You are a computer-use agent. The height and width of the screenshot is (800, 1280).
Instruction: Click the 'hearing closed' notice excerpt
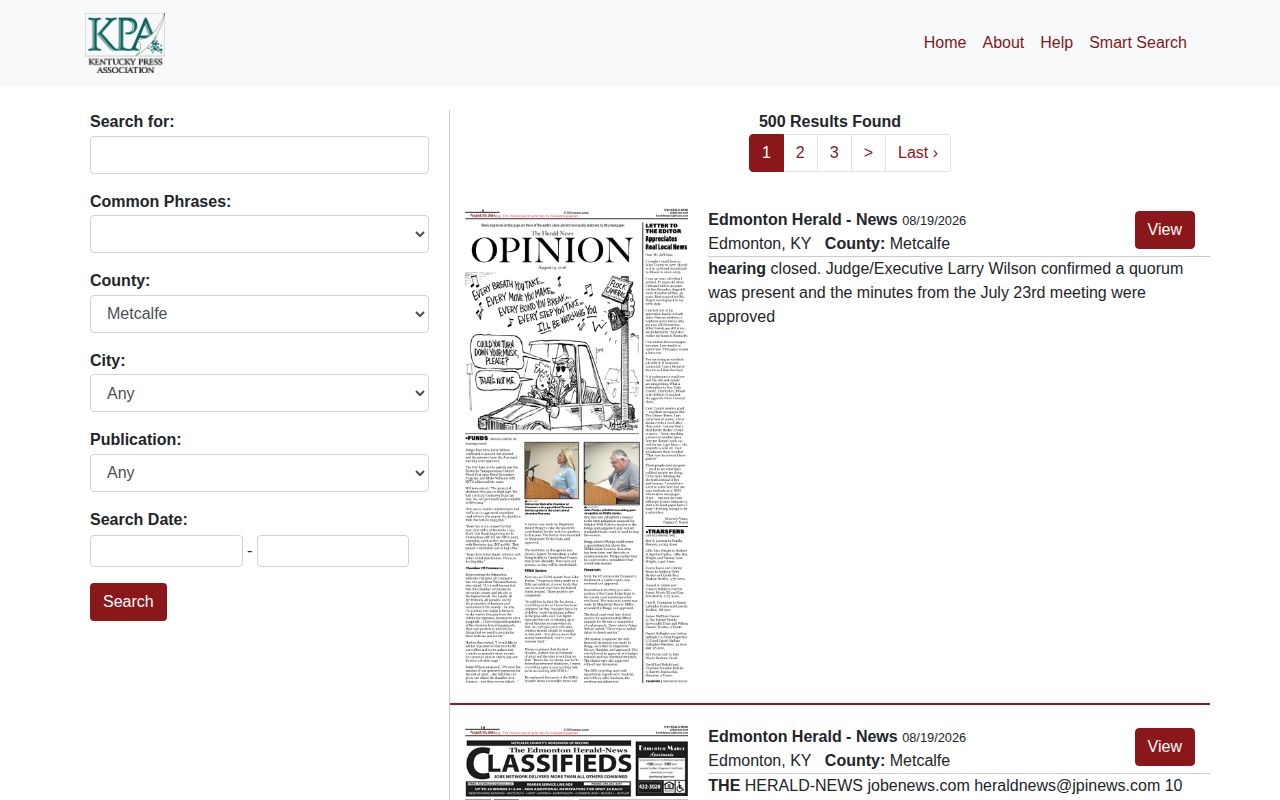(x=946, y=293)
